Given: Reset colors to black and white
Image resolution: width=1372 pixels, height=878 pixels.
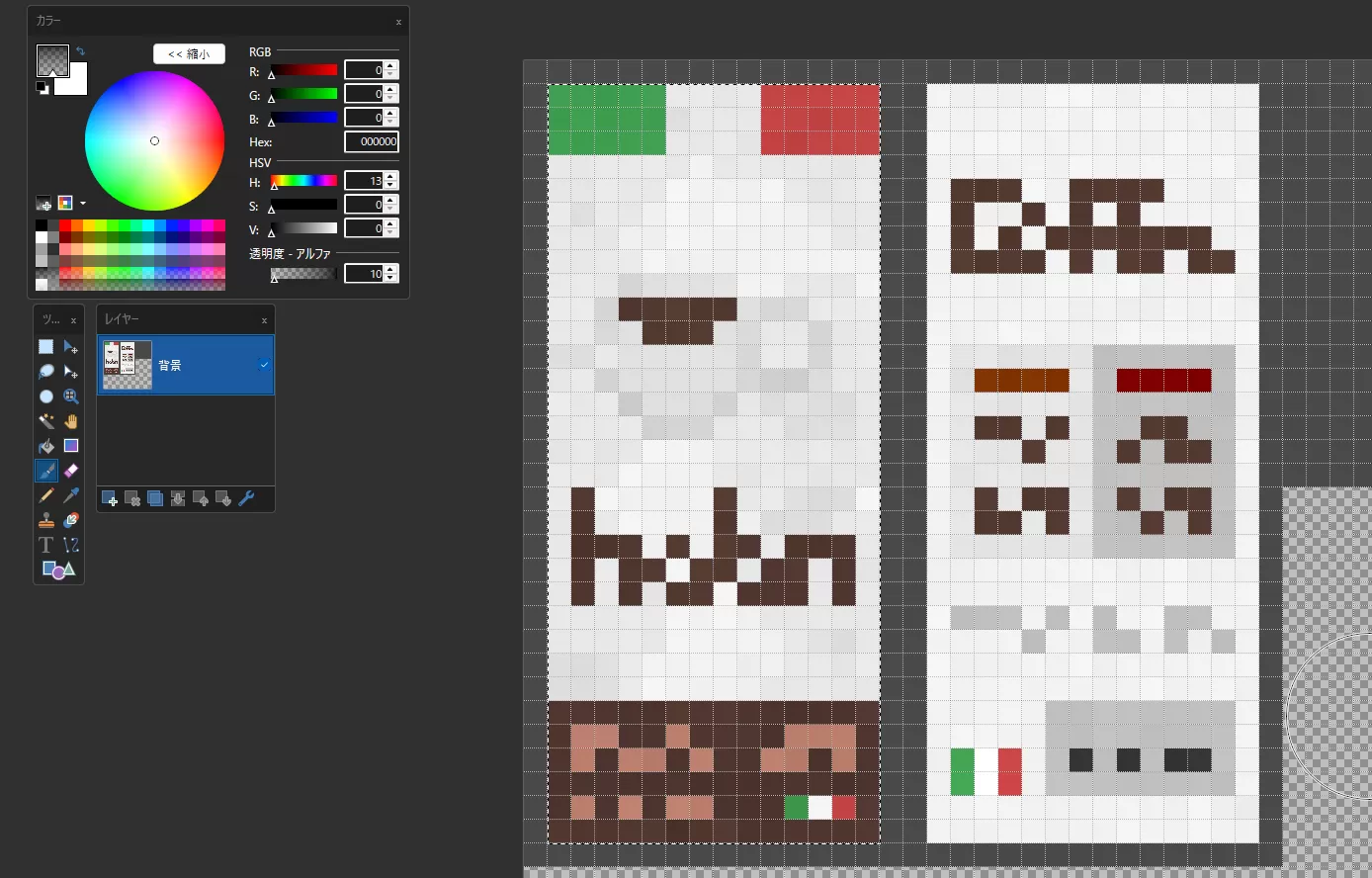Looking at the screenshot, I should [43, 88].
